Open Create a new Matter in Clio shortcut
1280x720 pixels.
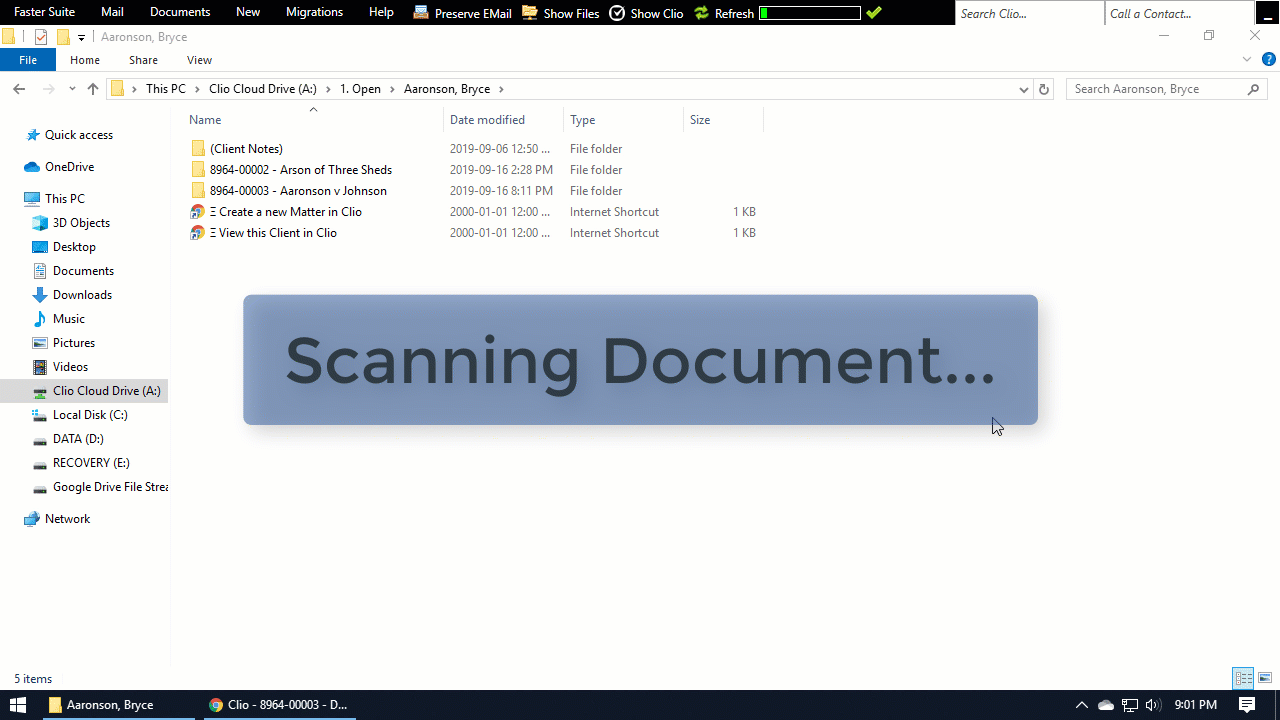(285, 212)
